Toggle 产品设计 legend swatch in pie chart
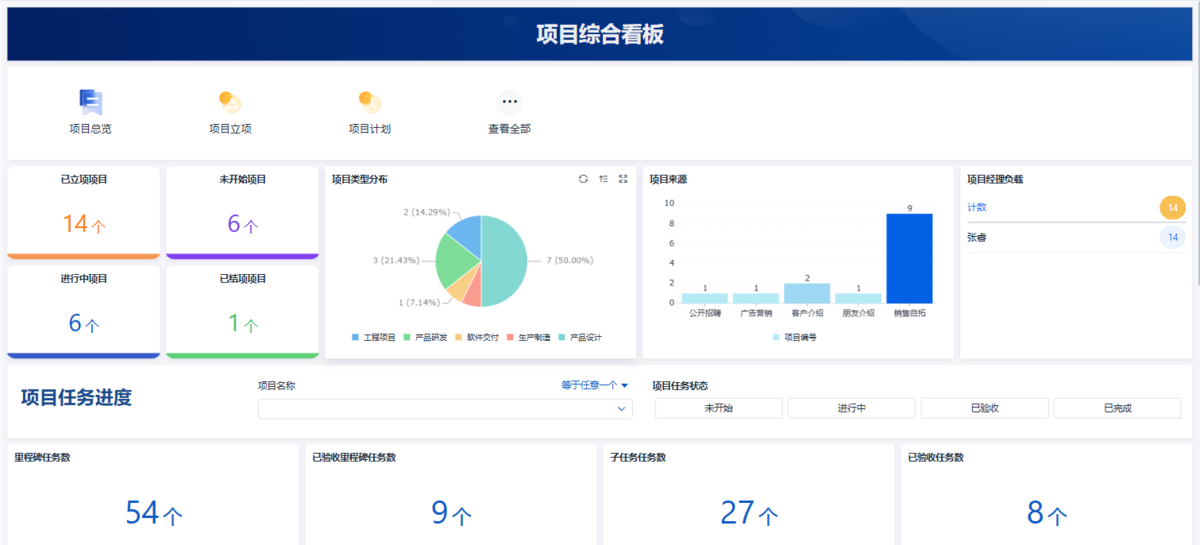 (x=562, y=338)
